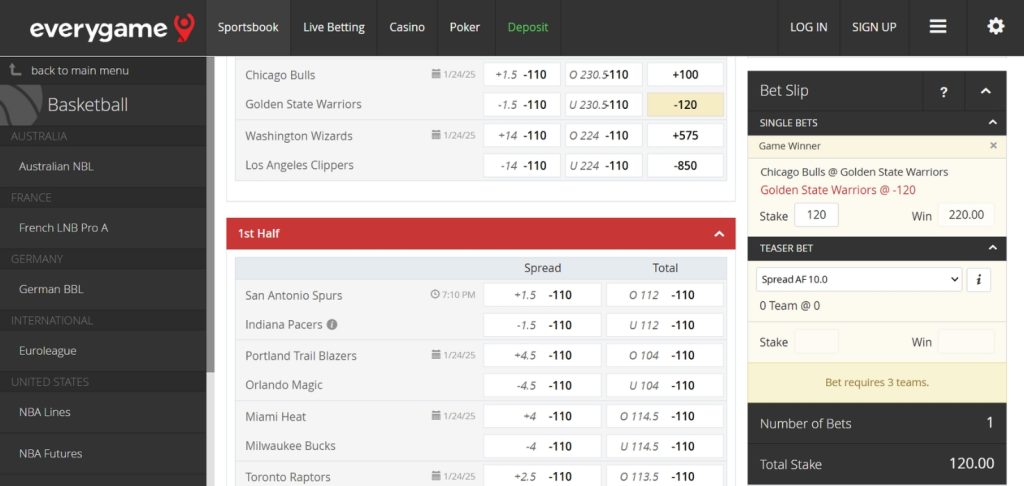
Task: Select Over 114.5 first half total
Action: point(665,416)
